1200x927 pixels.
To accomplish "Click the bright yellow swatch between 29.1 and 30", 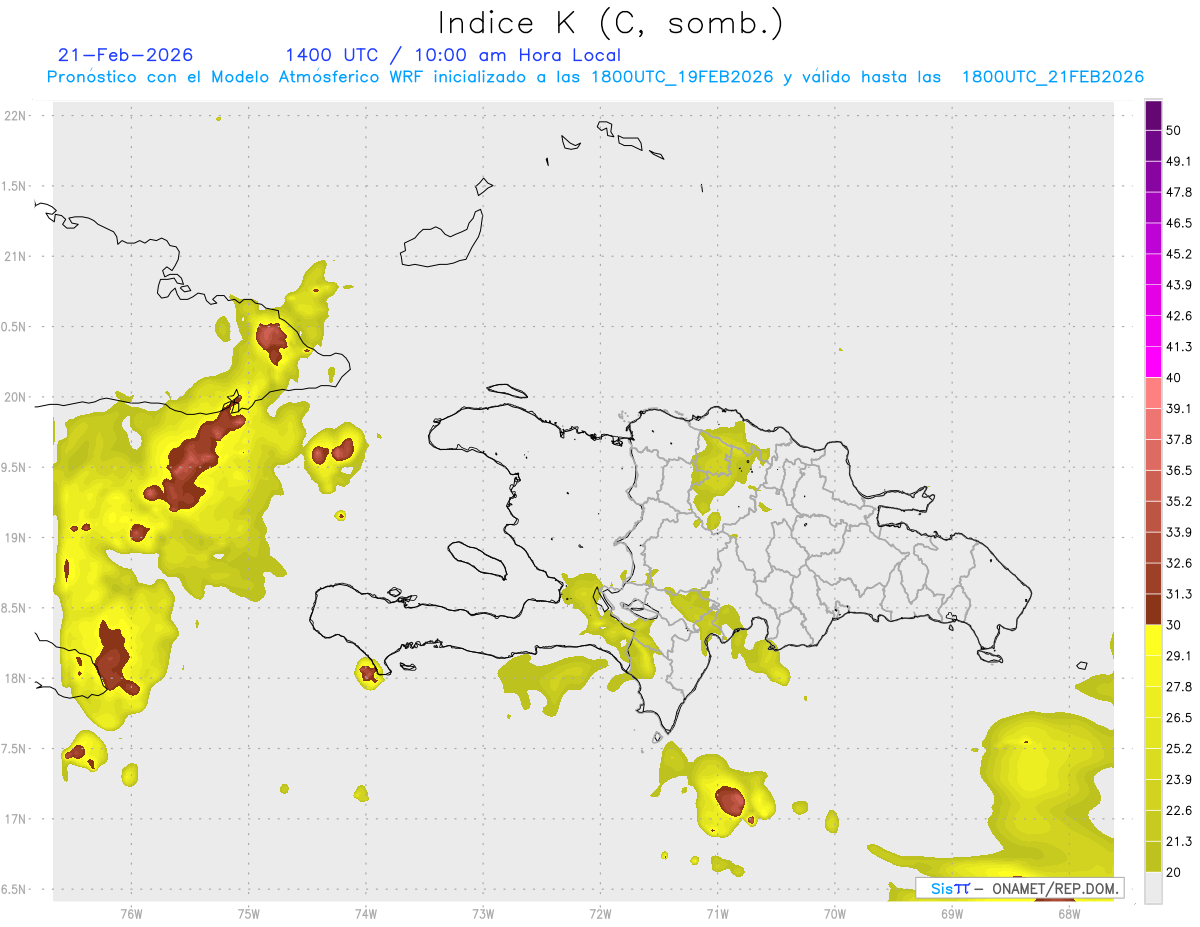I will coord(1153,640).
